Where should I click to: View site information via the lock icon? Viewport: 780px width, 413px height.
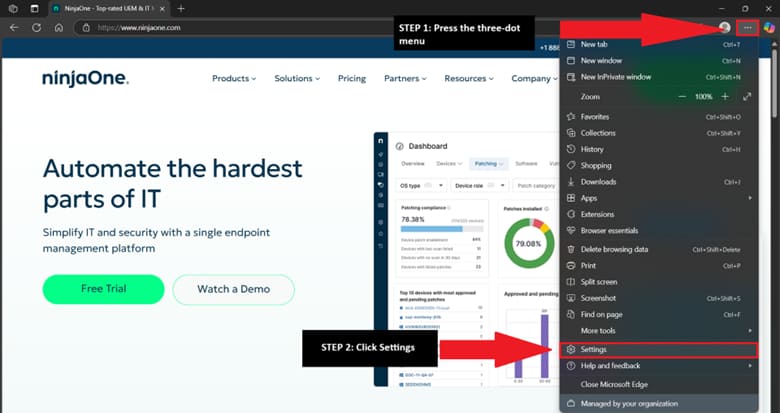click(86, 28)
